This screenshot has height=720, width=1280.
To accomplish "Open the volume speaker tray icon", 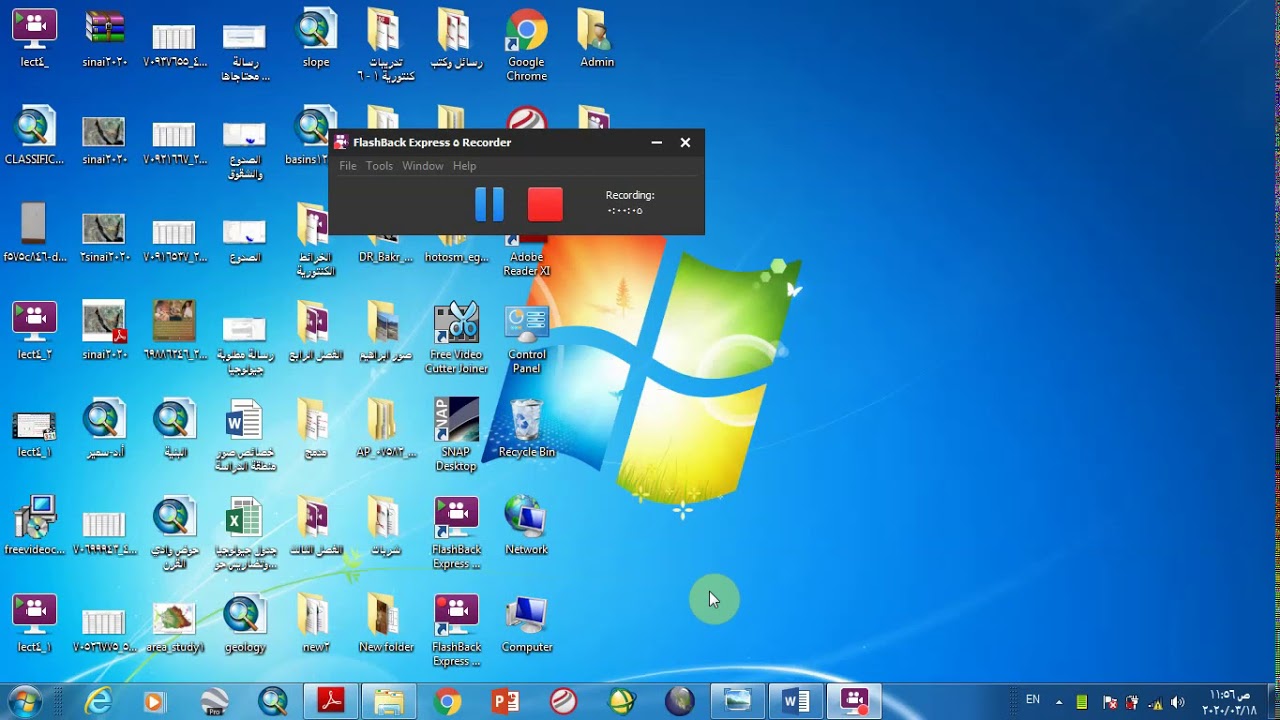I will tap(1177, 702).
